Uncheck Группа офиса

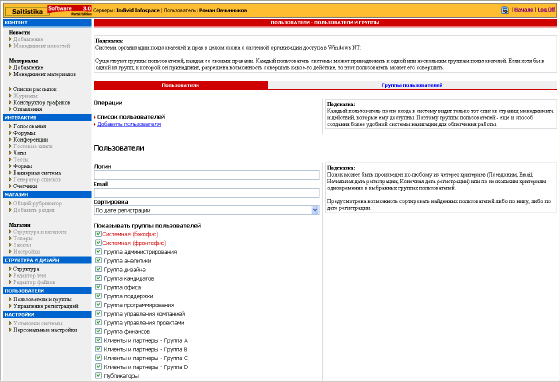click(x=98, y=287)
